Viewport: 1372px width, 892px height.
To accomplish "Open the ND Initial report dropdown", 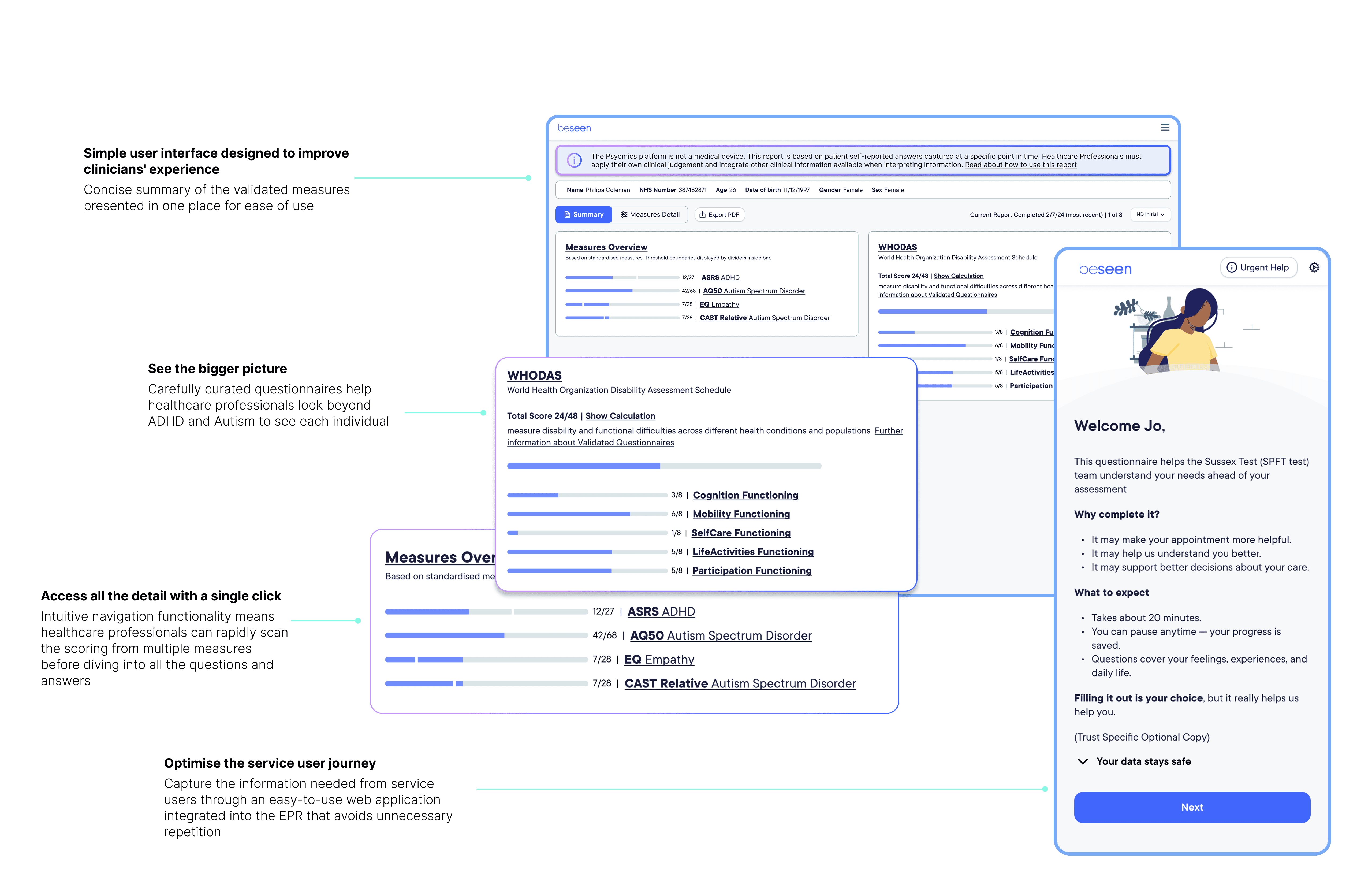I will [x=1150, y=214].
